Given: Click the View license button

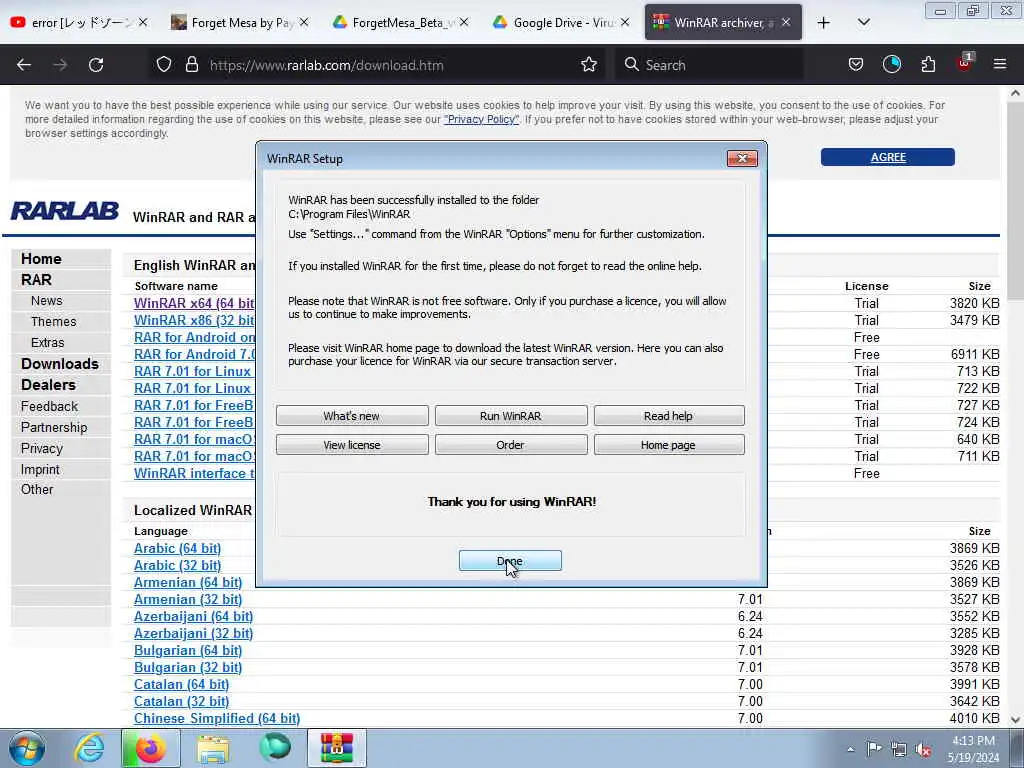Looking at the screenshot, I should pyautogui.click(x=352, y=445).
